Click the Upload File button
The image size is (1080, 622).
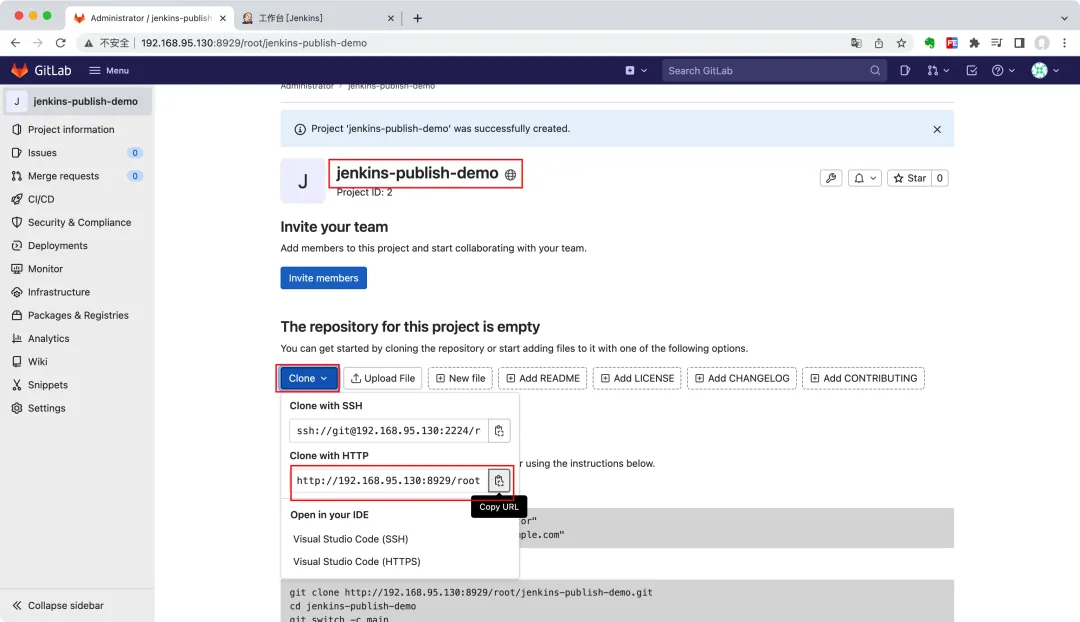click(383, 378)
